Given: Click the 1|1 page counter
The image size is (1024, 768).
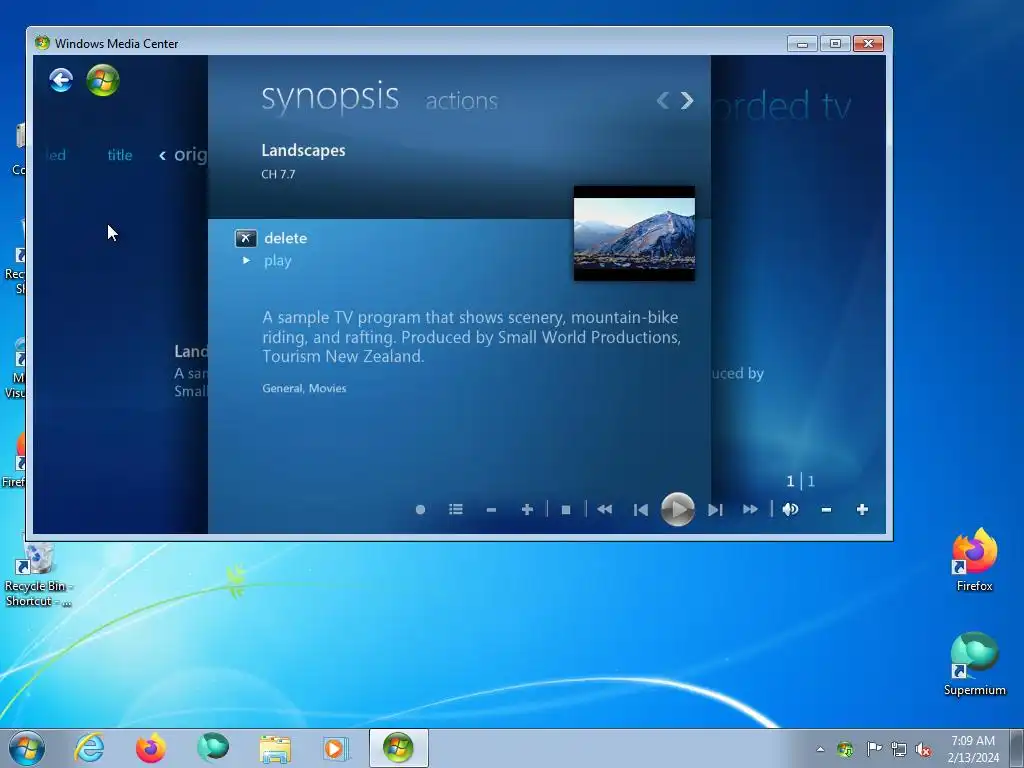Looking at the screenshot, I should (x=801, y=482).
